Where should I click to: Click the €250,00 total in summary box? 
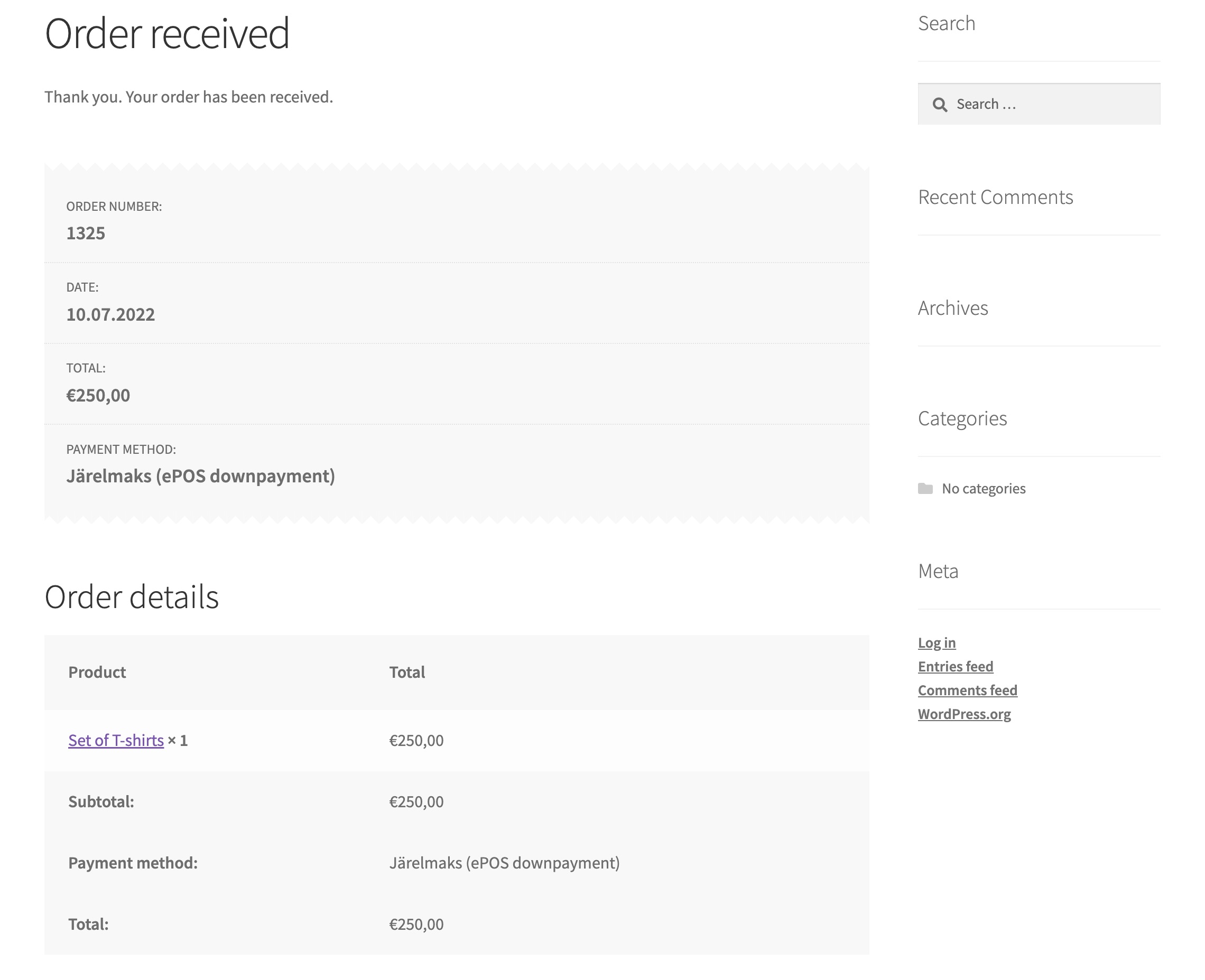[x=98, y=395]
